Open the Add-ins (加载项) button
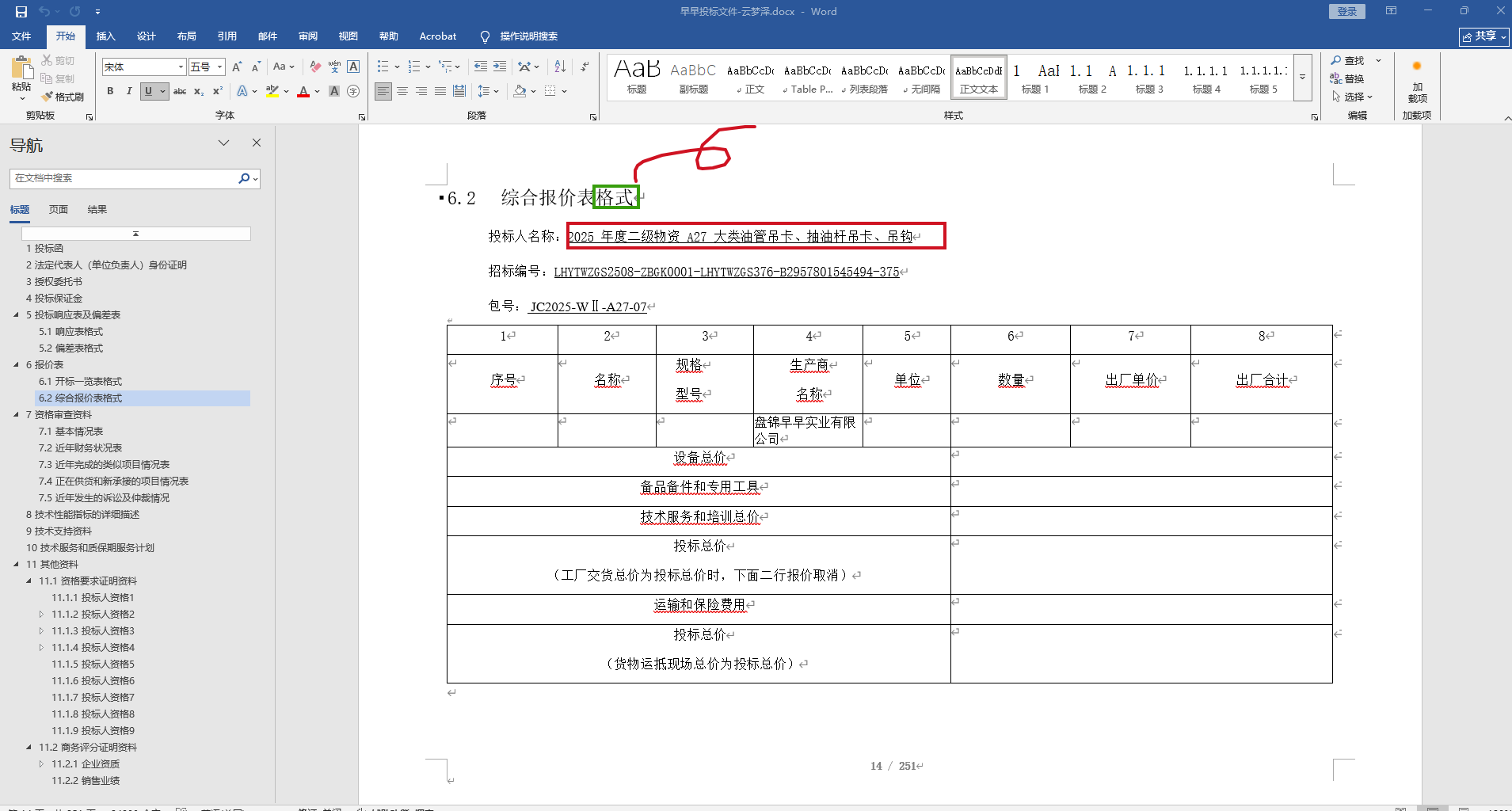Viewport: 1512px width, 811px height. click(x=1417, y=82)
